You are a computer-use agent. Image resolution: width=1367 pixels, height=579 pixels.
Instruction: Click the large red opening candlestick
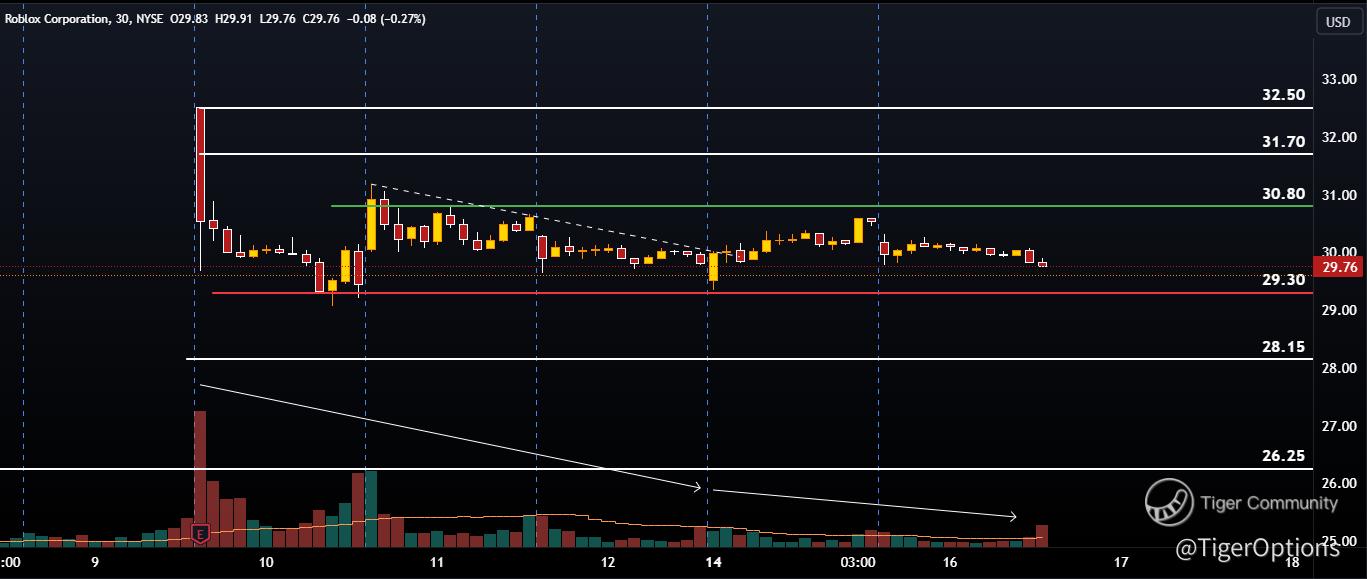pos(200,164)
